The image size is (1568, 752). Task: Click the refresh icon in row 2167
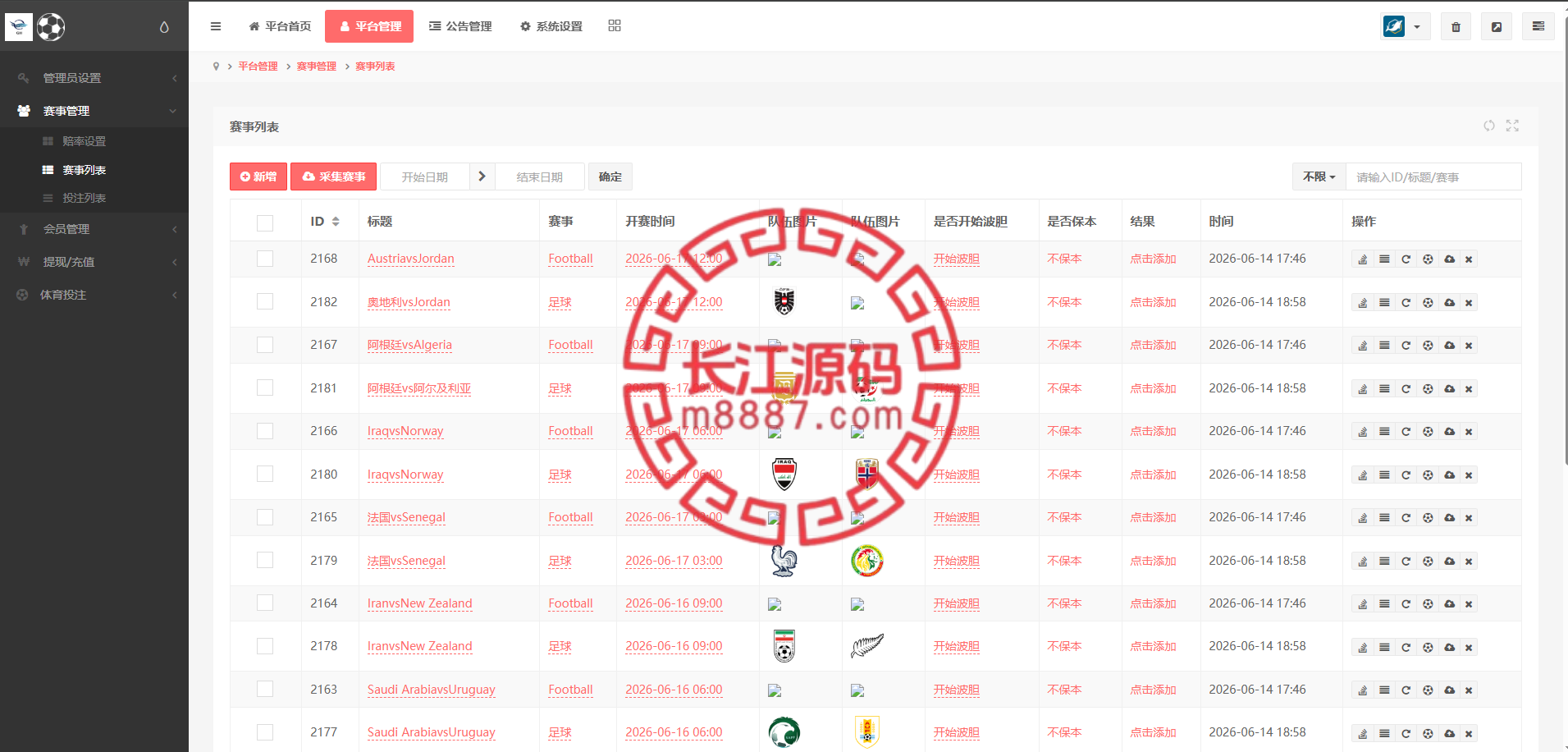1406,346
